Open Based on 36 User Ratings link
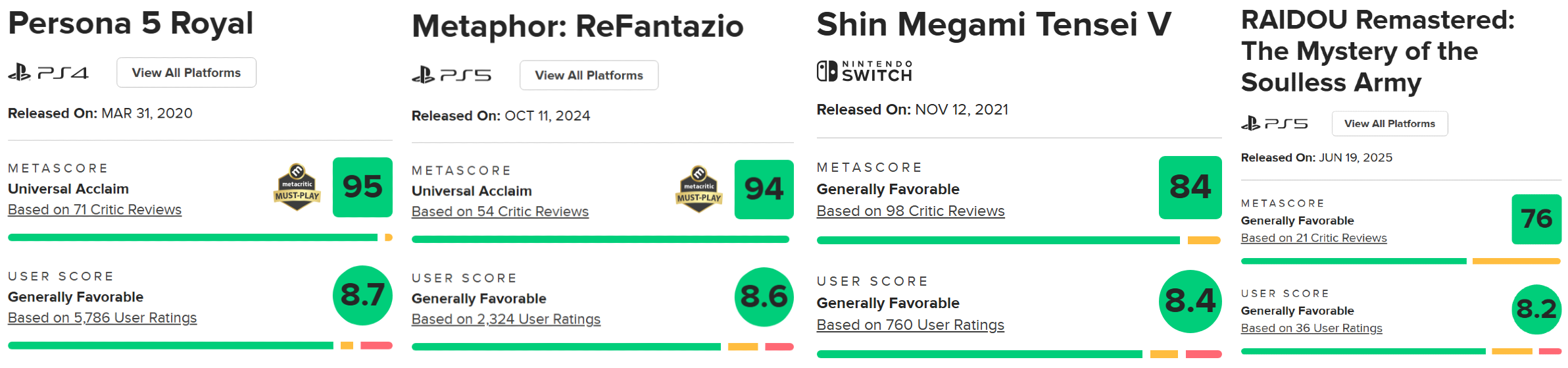This screenshot has width=1568, height=368. pos(1311,328)
